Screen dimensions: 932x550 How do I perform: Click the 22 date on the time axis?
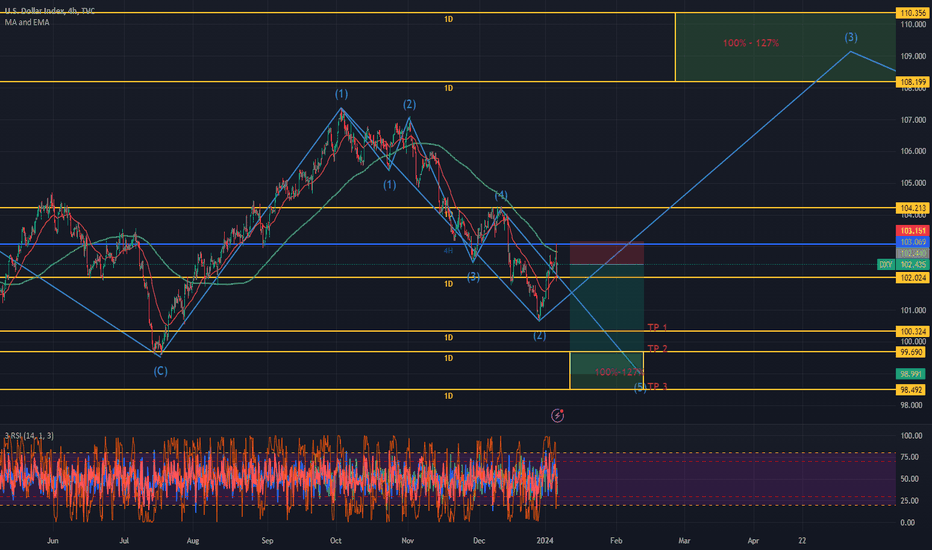(x=802, y=540)
